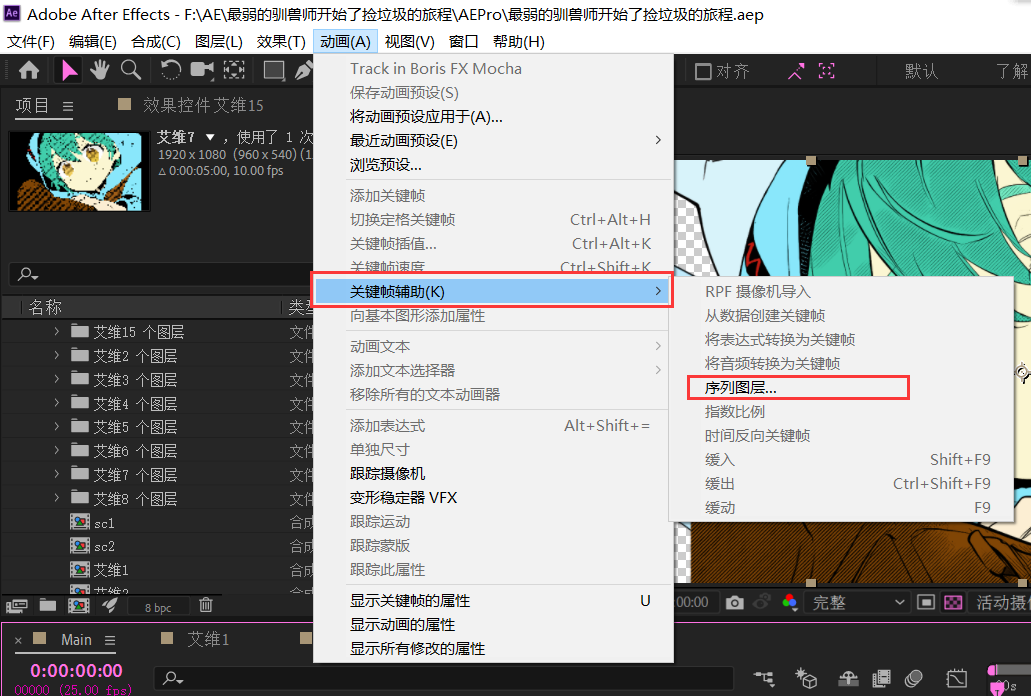This screenshot has height=696, width=1031.
Task: Expand the 艾维2 个图层 folder
Action: (x=57, y=356)
